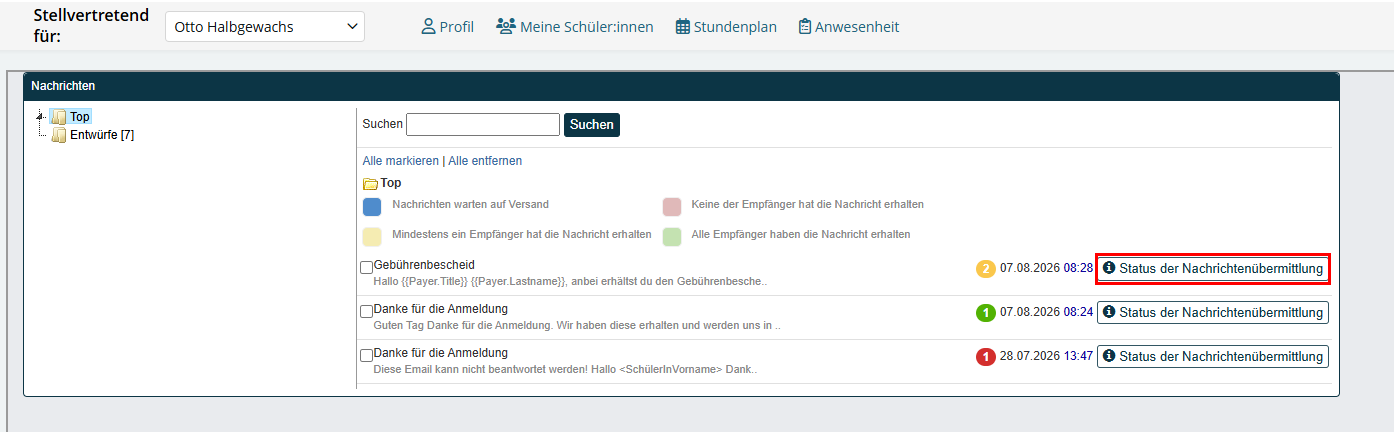Open Danke für die Anmeldung from 07.08.2026
Viewport: 1394px width, 432px height.
(440, 309)
